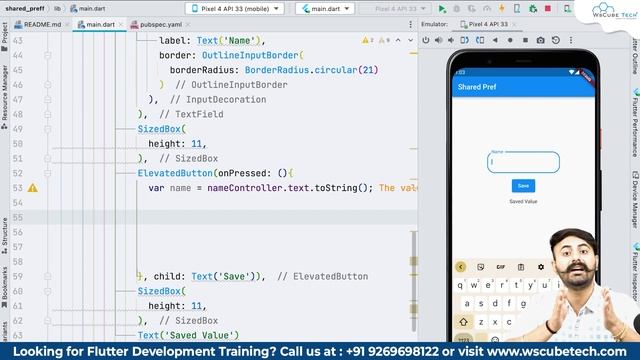Open the Bookmarks tool window
This screenshot has height=360, width=640.
coord(4,288)
